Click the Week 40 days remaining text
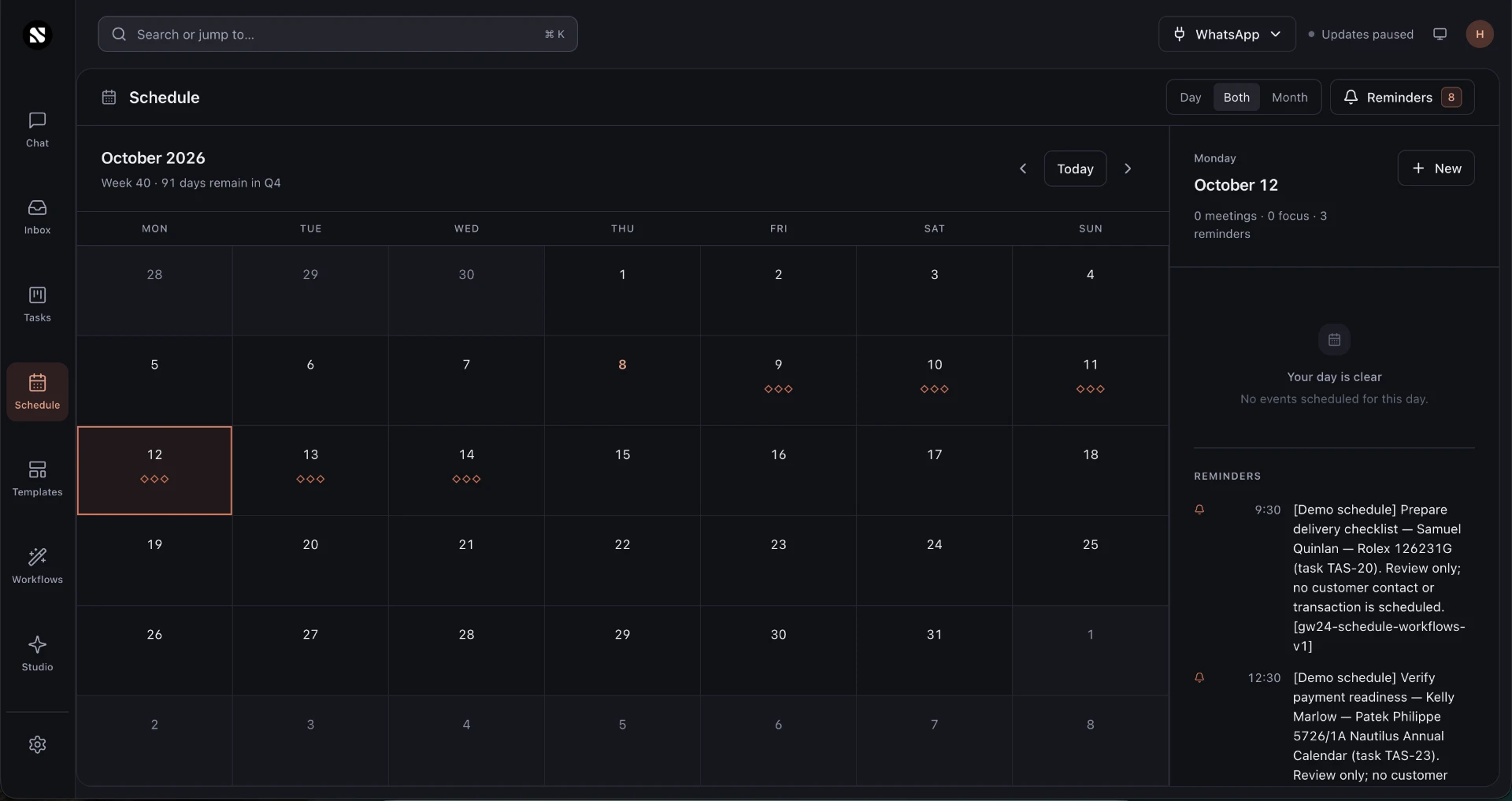The width and height of the screenshot is (1512, 801). point(191,183)
